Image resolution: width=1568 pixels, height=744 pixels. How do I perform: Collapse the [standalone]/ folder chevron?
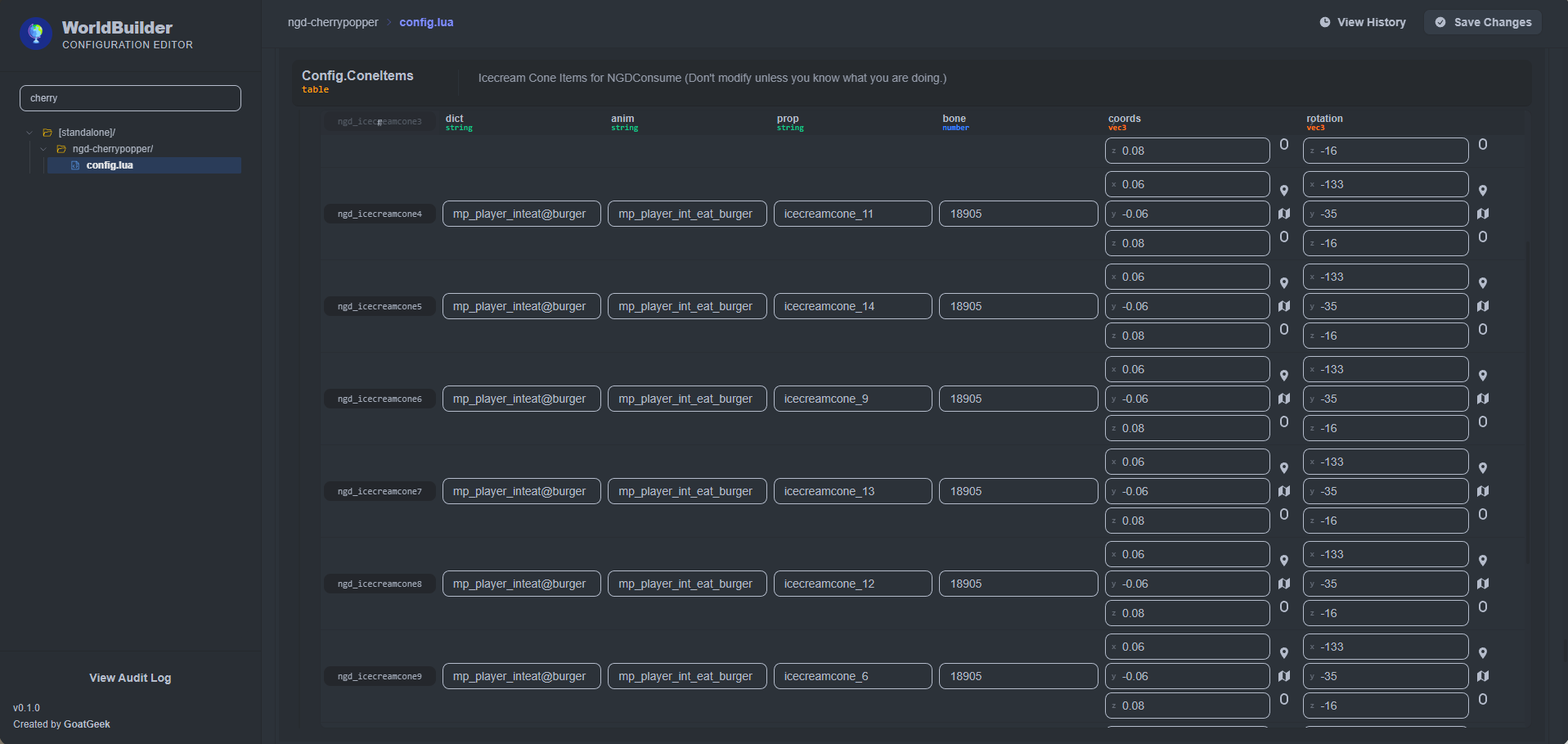tap(29, 133)
